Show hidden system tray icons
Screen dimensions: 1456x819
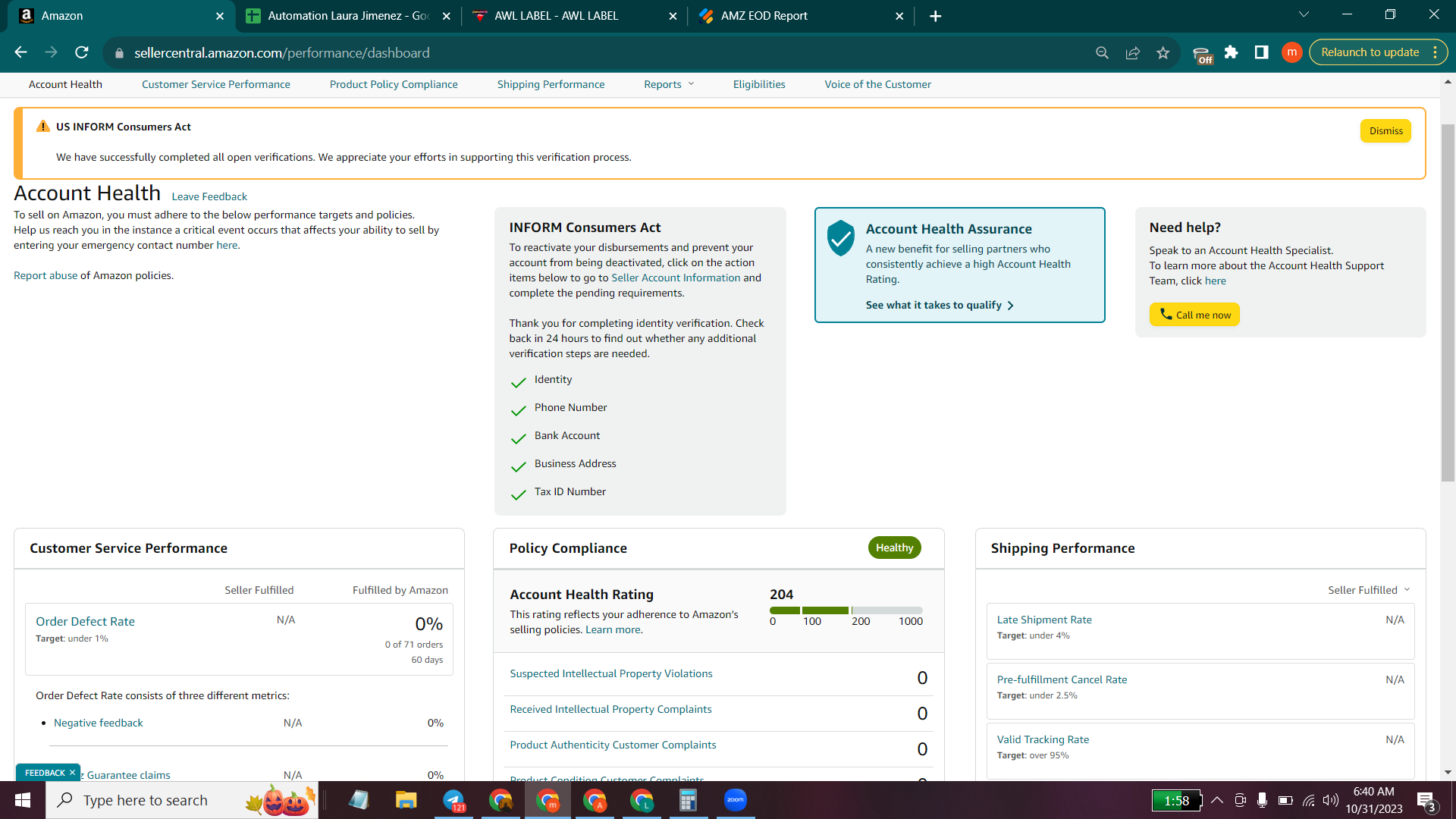(1217, 800)
